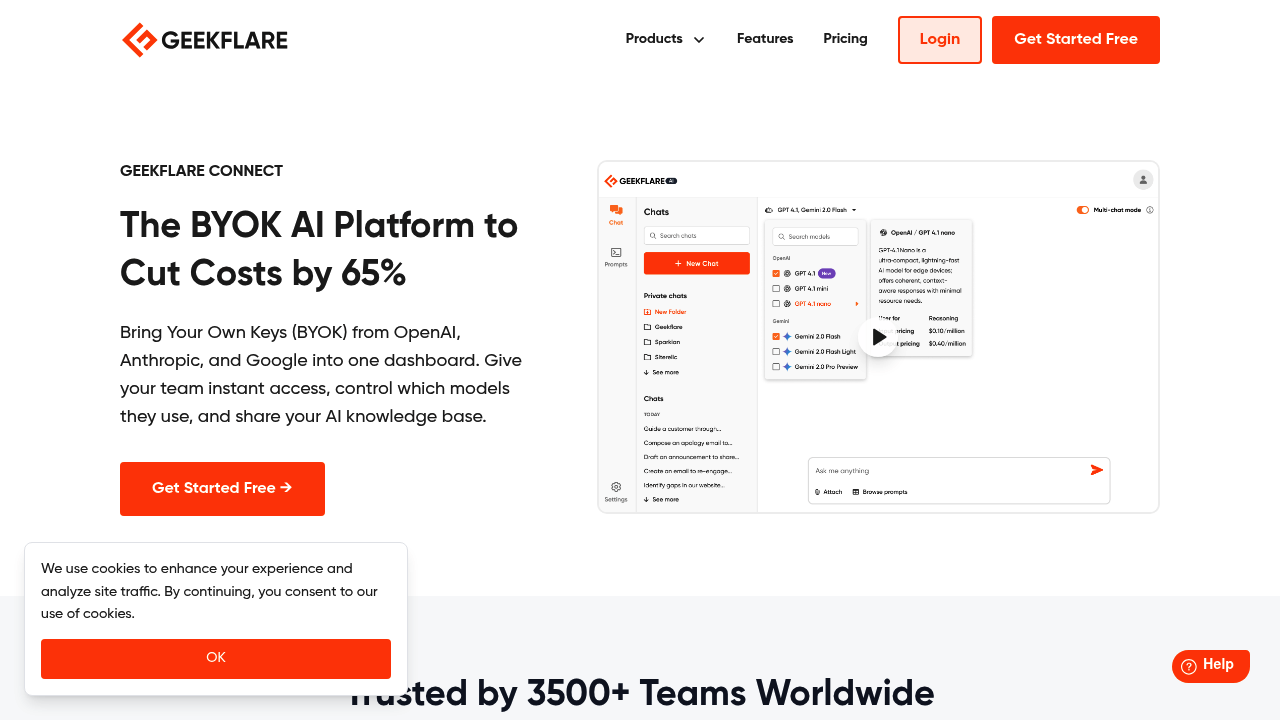Click the 'BYOK AI Platform' headline
1280x720 pixels.
point(319,249)
